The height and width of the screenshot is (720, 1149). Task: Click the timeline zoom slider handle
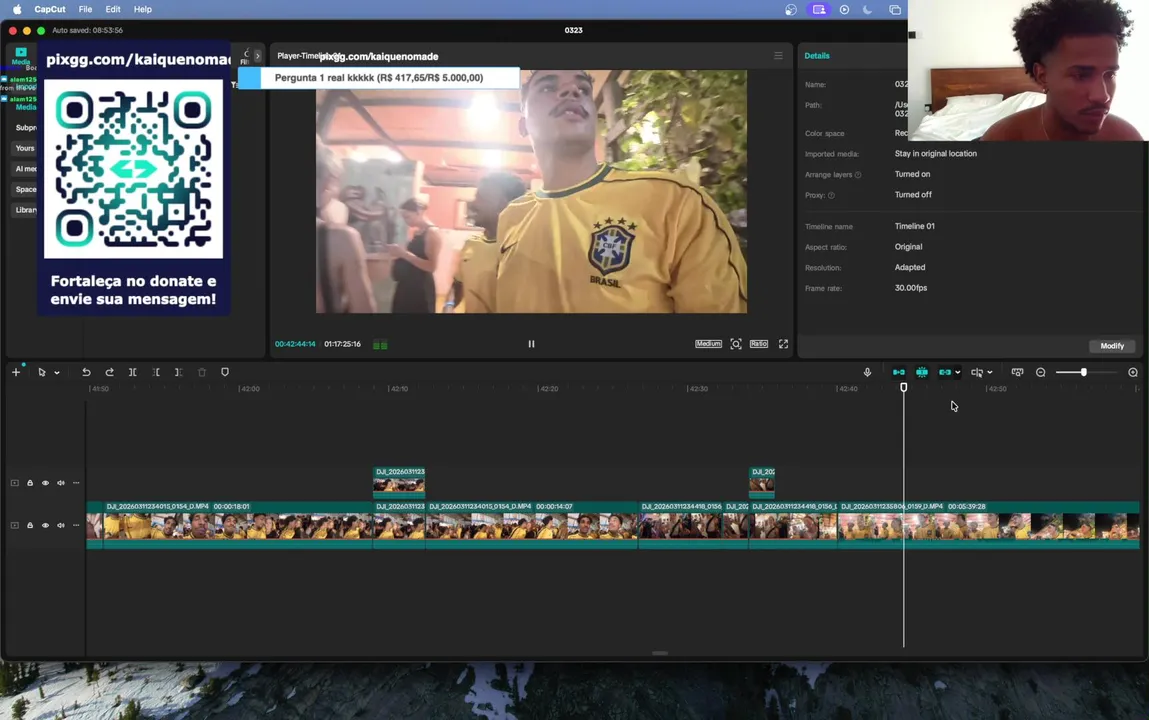(1083, 372)
